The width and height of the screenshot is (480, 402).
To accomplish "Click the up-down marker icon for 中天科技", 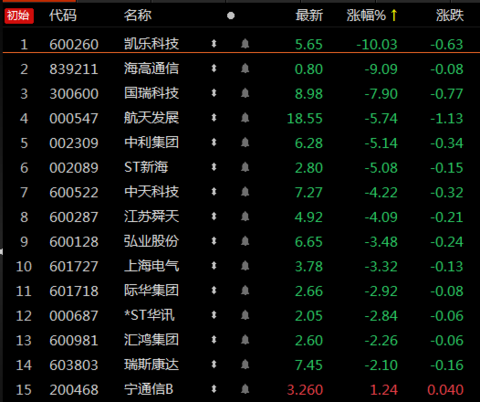I will point(214,192).
